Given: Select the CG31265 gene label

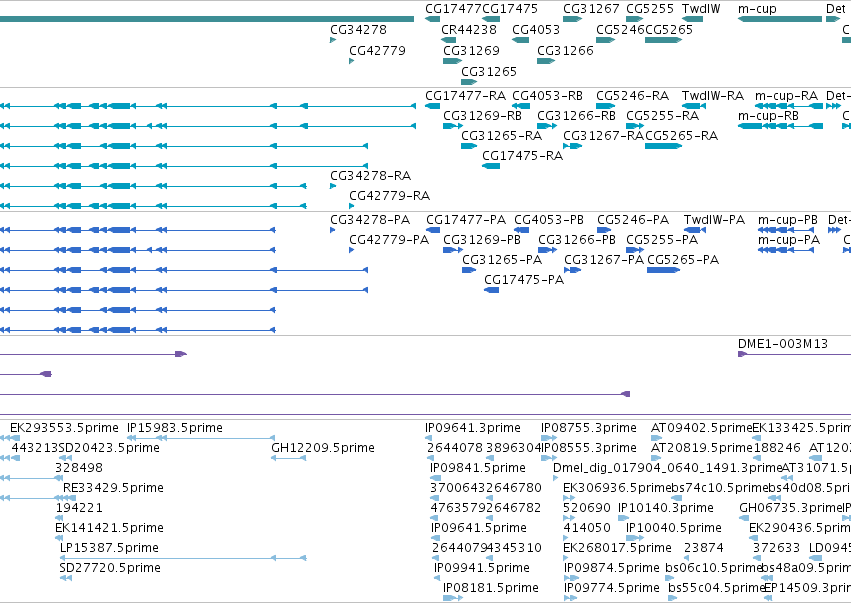Looking at the screenshot, I should coord(488,72).
